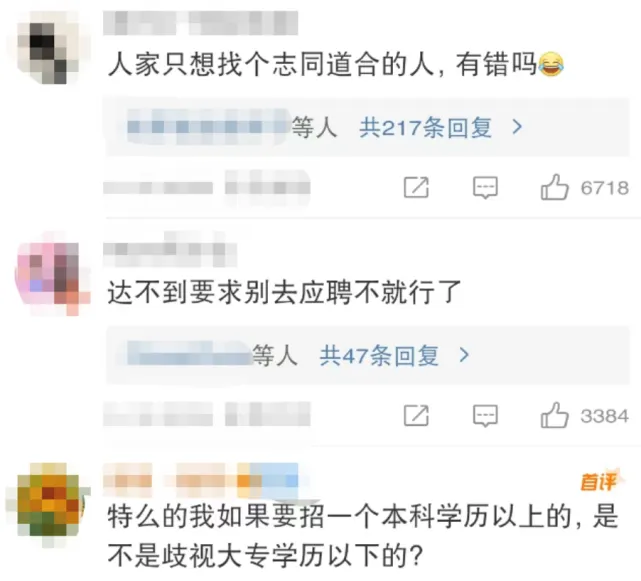Screen dimensions: 641x581
Task: Like the comment showing 3384 likes
Action: pos(555,415)
